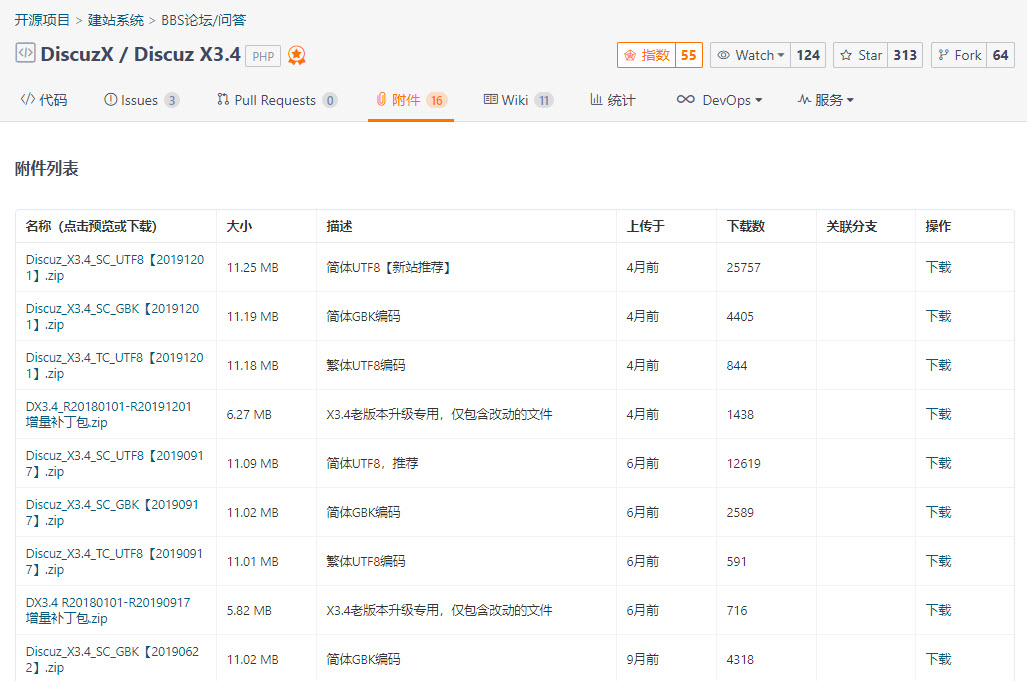Click the Star count showing 313
This screenshot has width=1027, height=681.
(905, 55)
